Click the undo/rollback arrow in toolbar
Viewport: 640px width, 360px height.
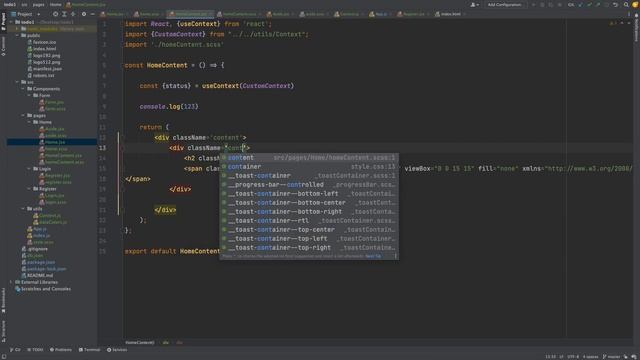pyautogui.click(x=615, y=4)
